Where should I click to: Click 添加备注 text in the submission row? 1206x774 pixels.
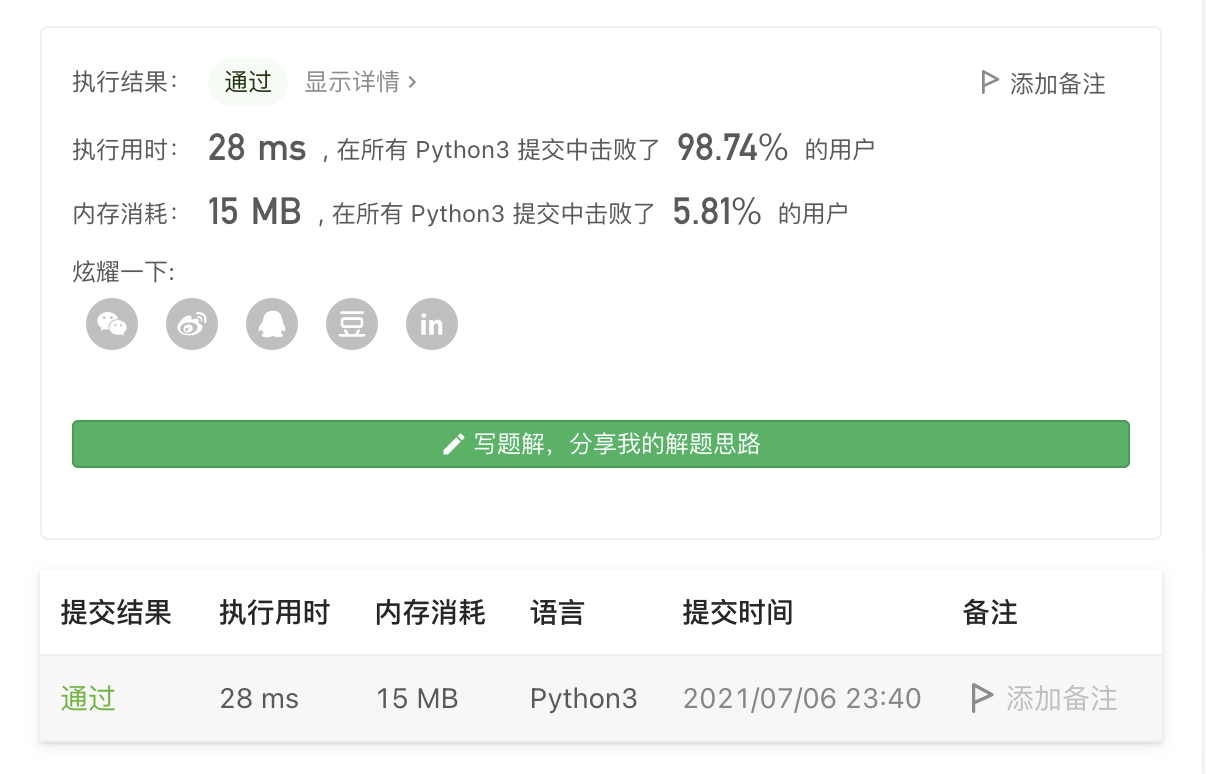(1061, 698)
